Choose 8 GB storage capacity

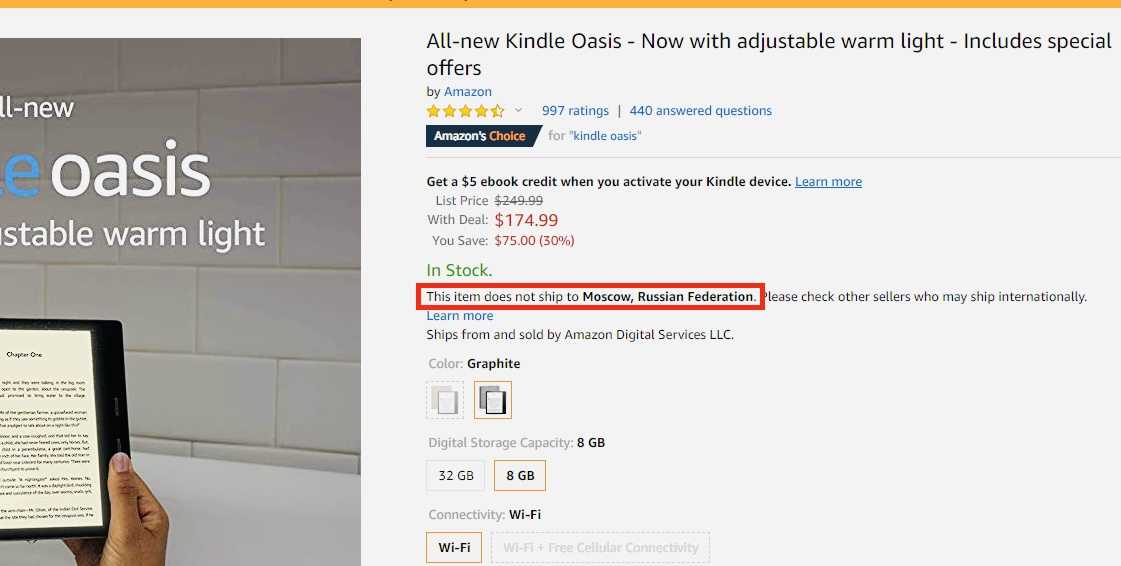pyautogui.click(x=520, y=476)
